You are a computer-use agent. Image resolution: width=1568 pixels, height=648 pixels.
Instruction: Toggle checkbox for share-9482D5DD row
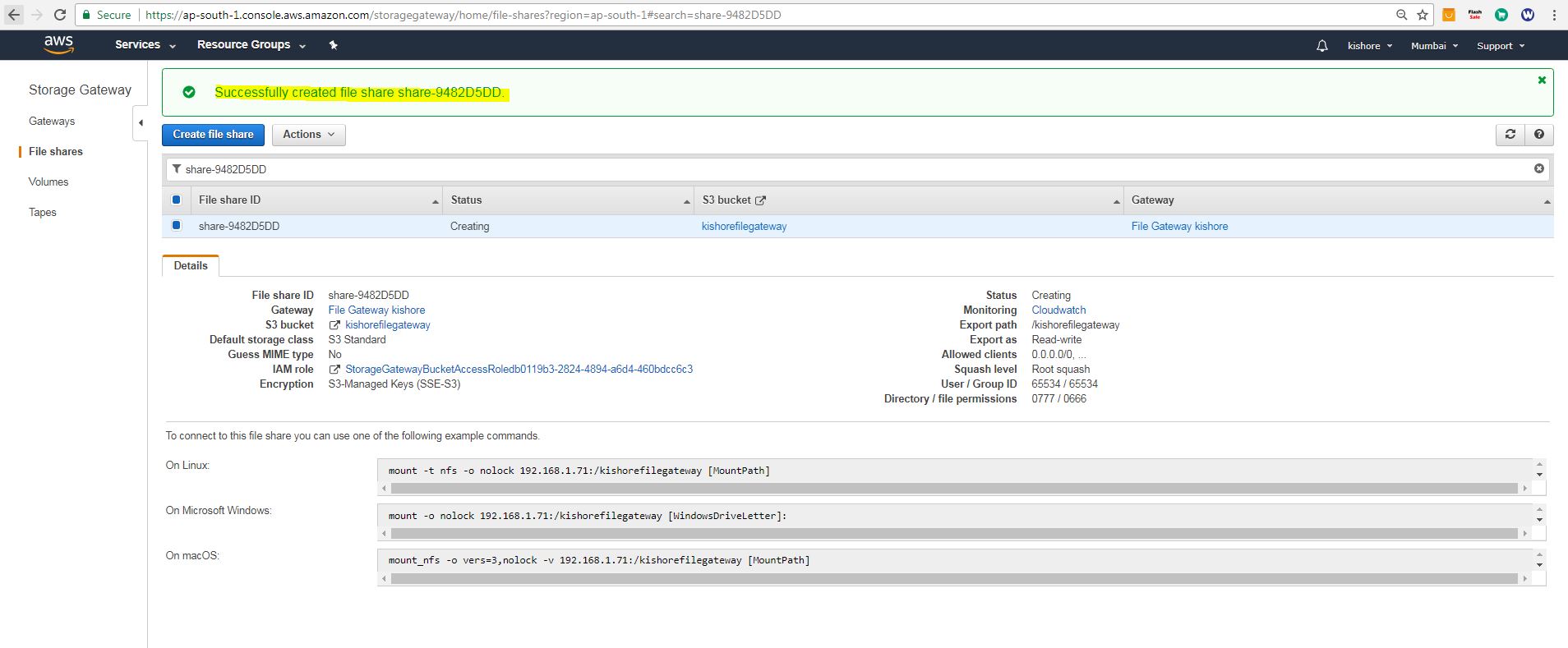click(x=176, y=225)
